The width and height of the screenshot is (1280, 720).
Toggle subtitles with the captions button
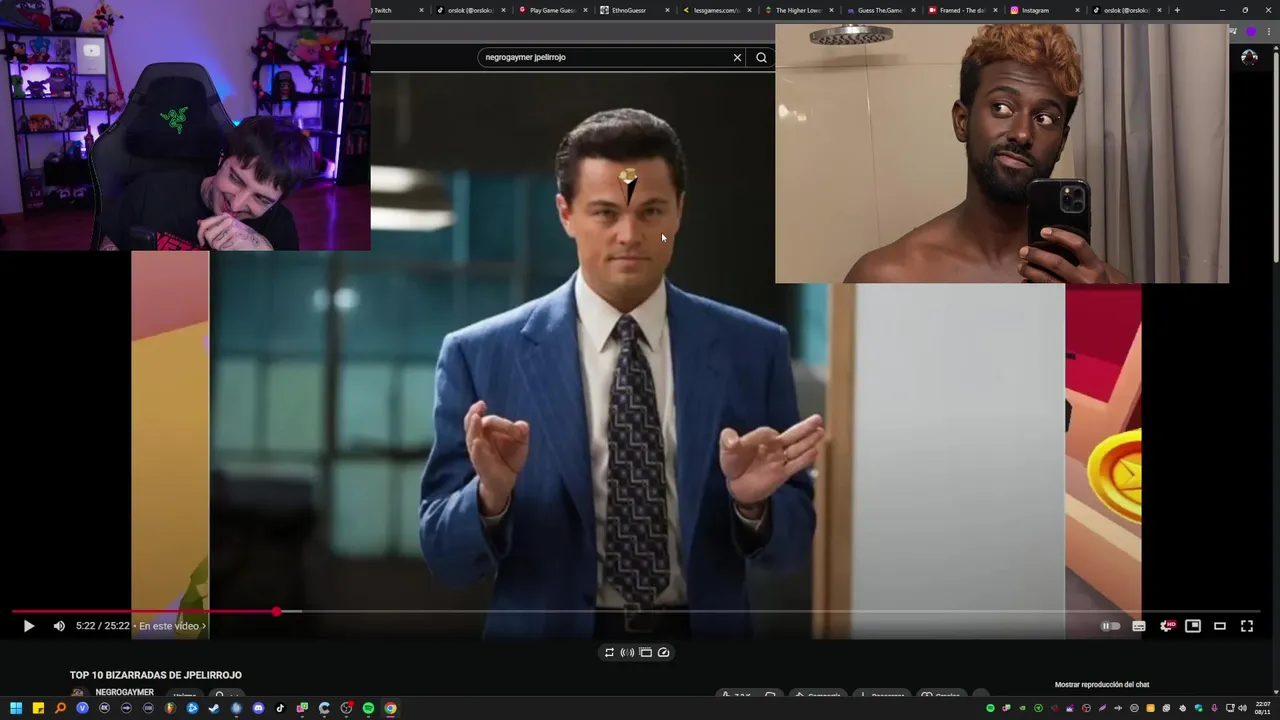tap(1138, 626)
